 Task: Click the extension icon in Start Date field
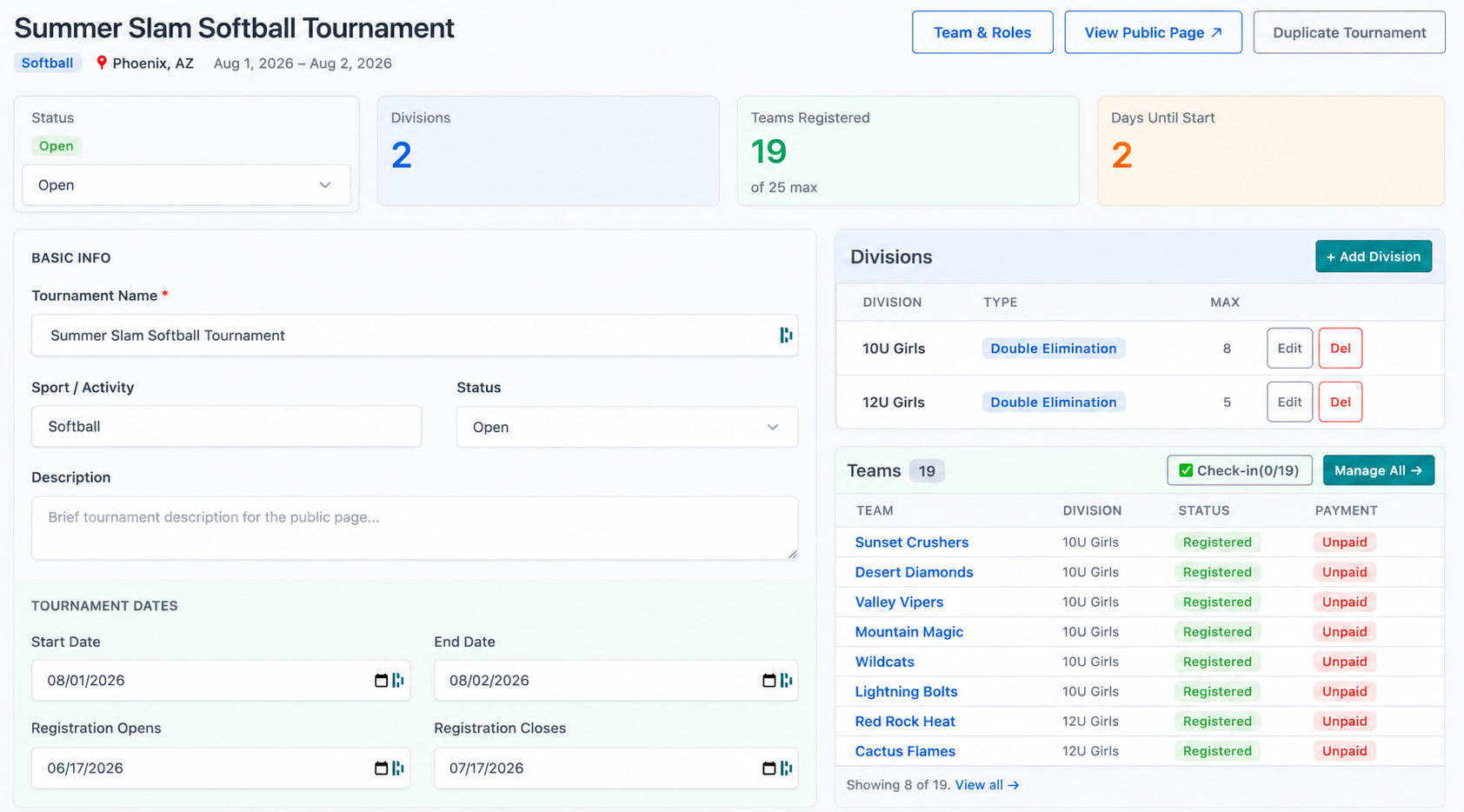point(398,680)
